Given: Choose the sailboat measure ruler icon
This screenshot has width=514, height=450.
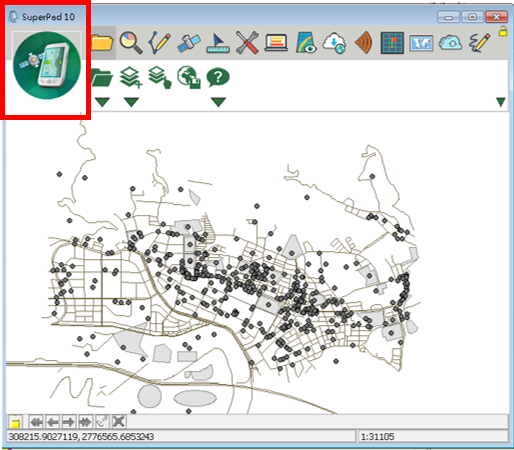Looking at the screenshot, I should tap(218, 43).
